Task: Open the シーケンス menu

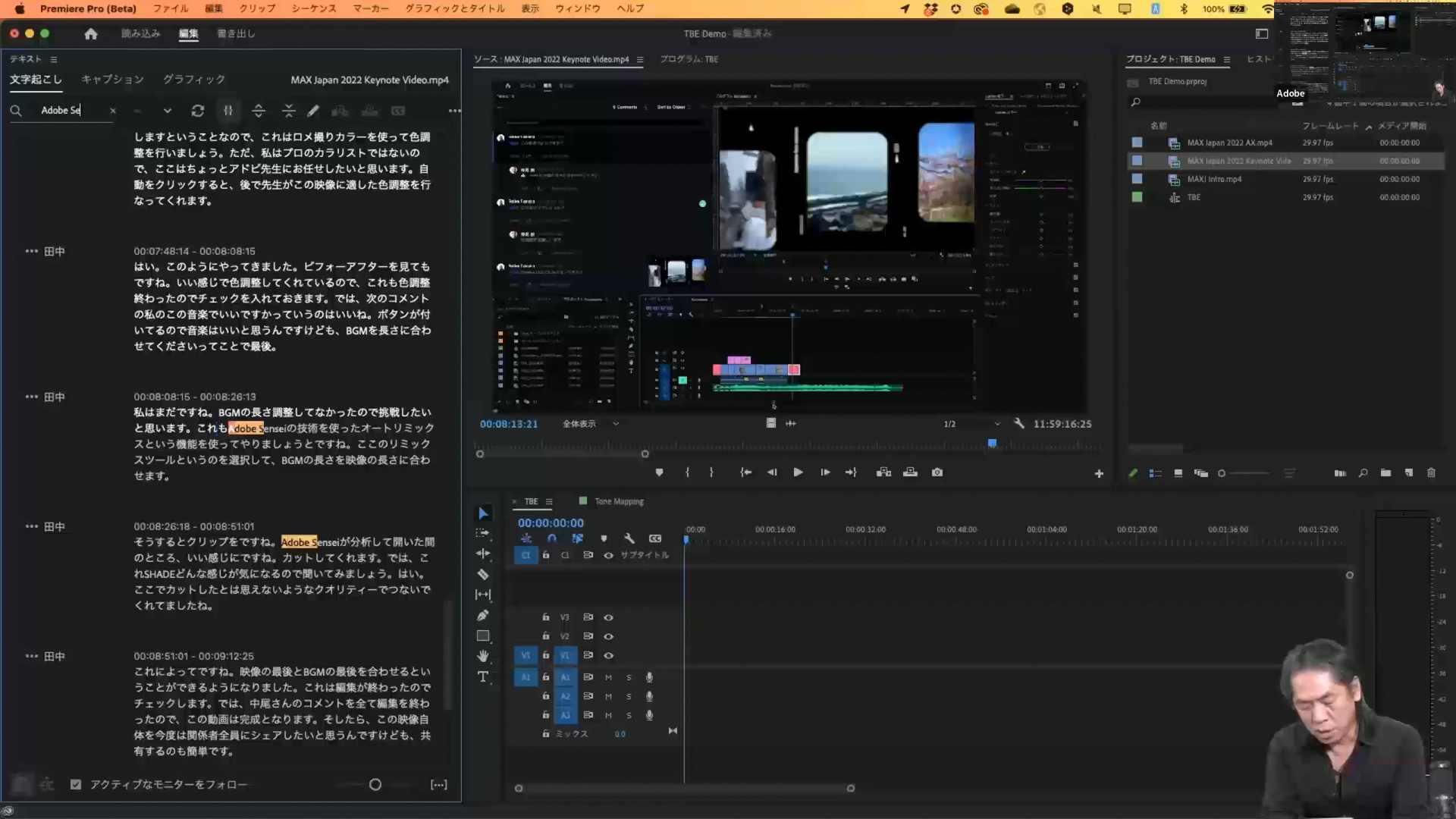Action: tap(314, 8)
